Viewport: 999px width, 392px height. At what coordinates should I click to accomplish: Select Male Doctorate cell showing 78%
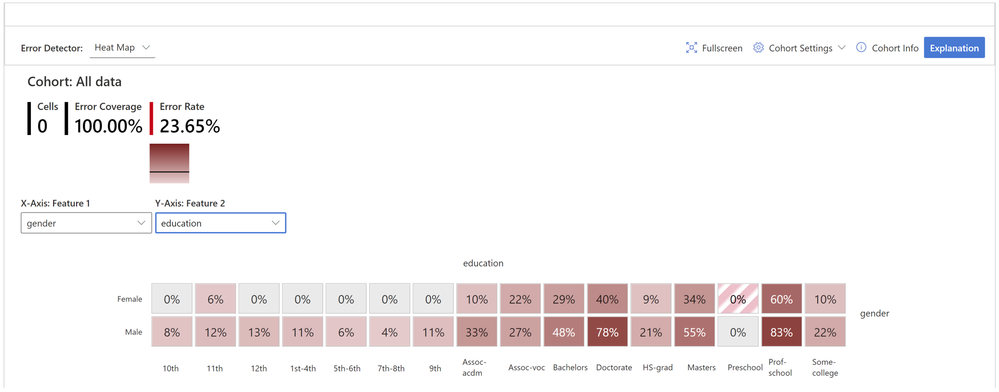click(x=607, y=331)
